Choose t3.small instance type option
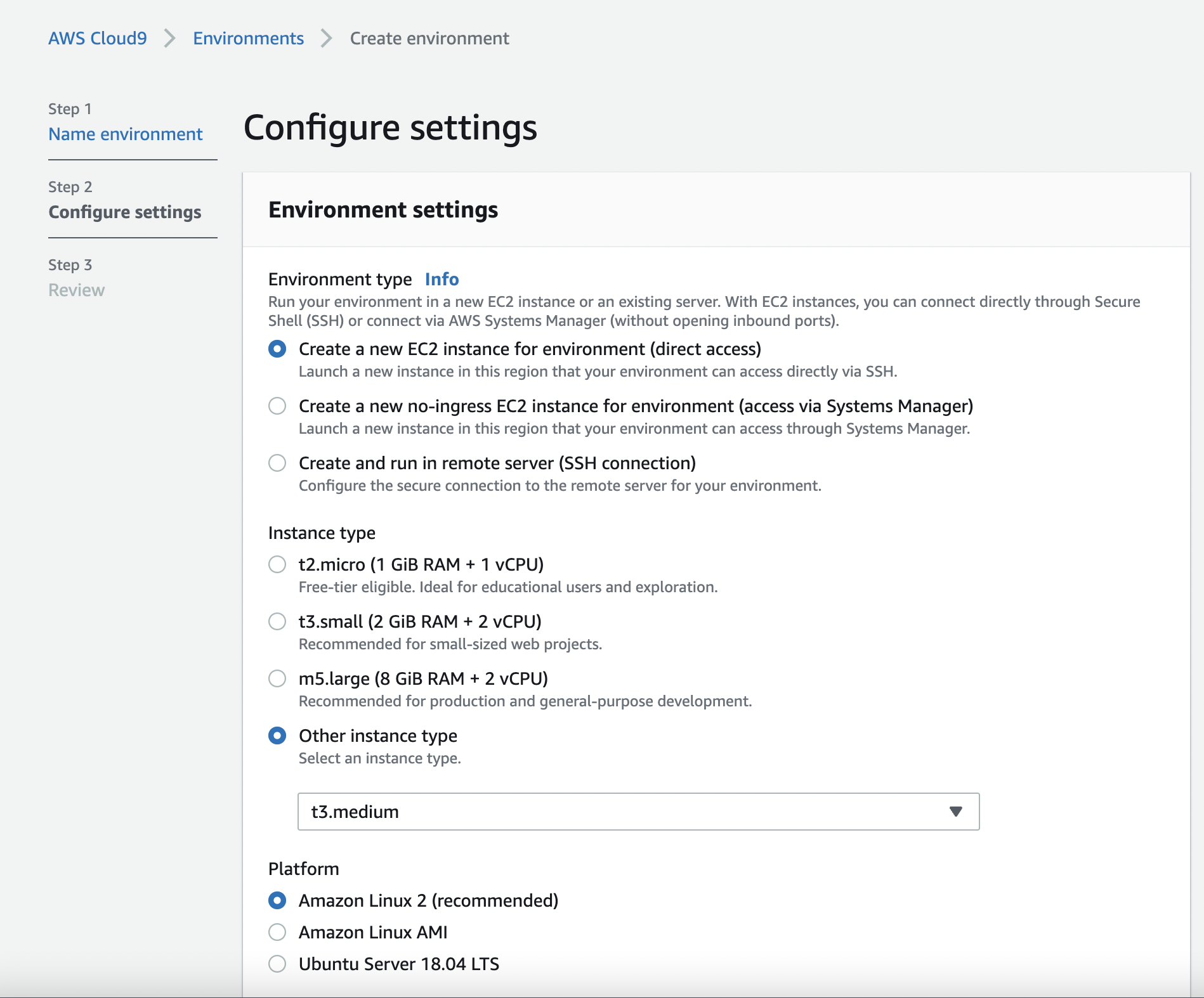The height and width of the screenshot is (998, 1204). 277,621
